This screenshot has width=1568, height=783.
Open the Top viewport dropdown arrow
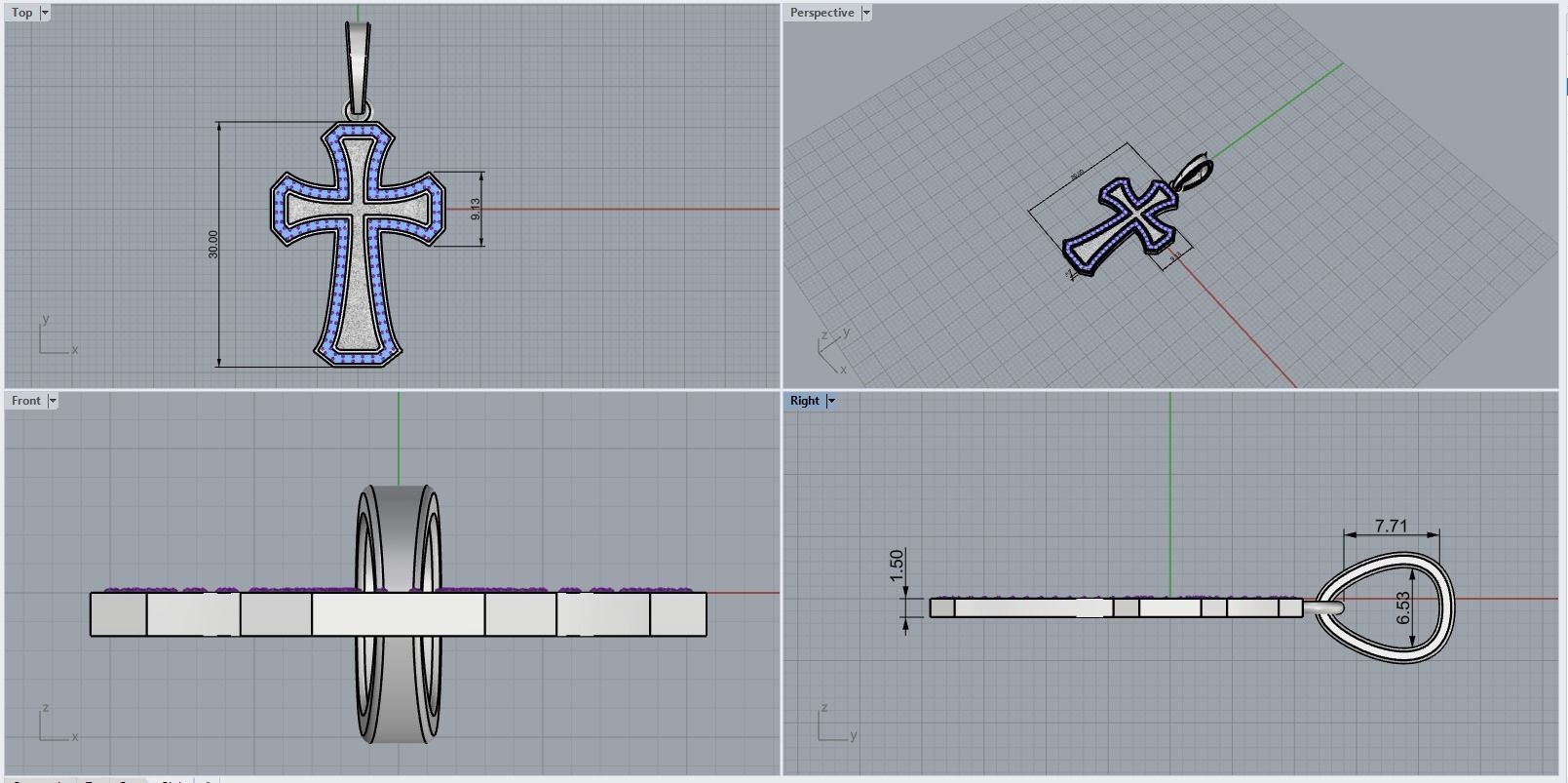(x=44, y=13)
